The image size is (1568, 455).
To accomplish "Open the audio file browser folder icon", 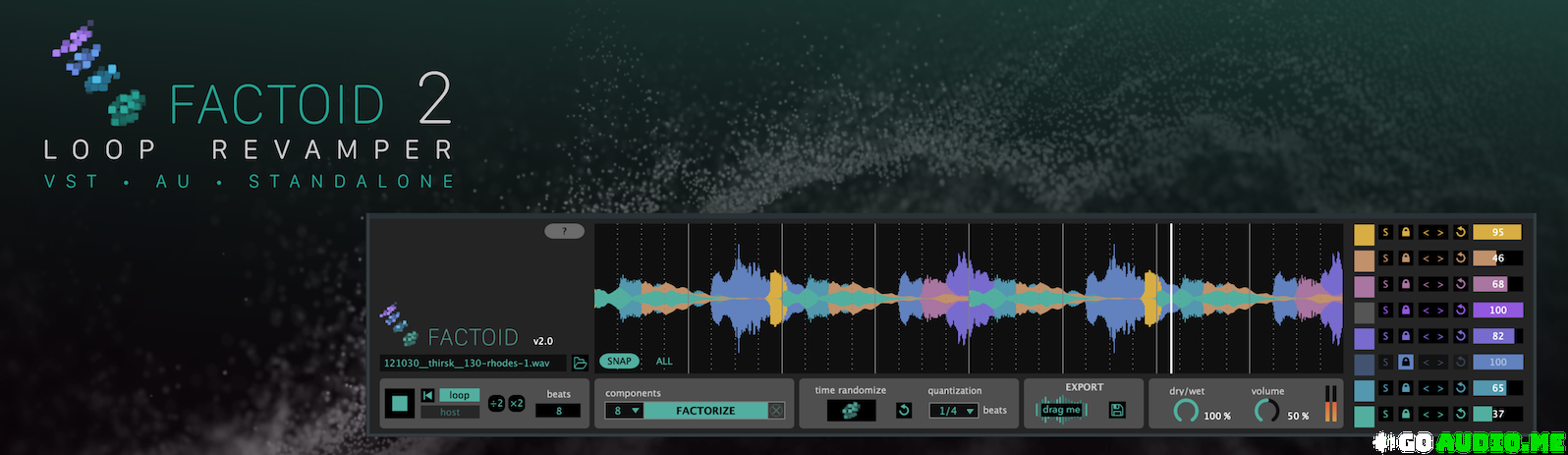I will (x=581, y=363).
